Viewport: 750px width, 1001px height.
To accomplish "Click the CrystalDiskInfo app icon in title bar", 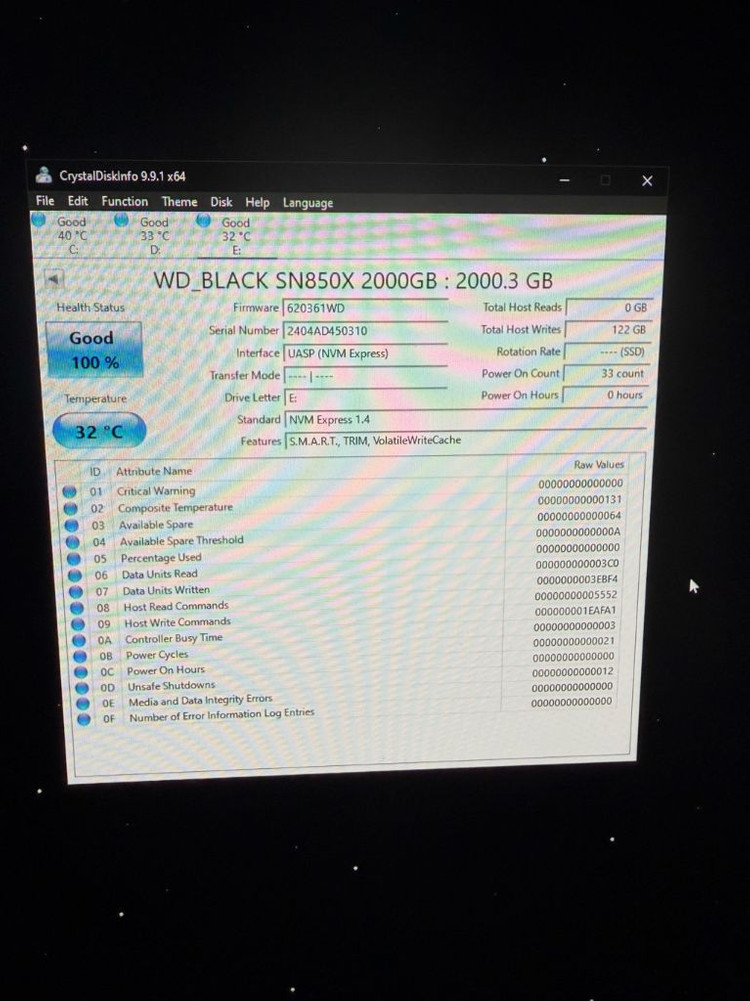I will [43, 174].
